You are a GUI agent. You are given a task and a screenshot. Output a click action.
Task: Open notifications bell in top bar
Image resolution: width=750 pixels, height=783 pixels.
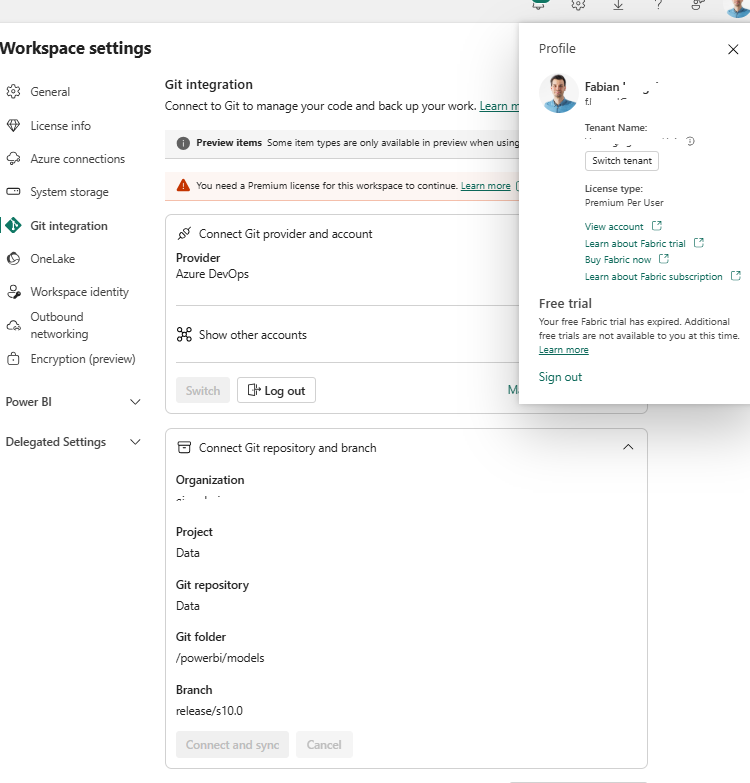click(538, 5)
